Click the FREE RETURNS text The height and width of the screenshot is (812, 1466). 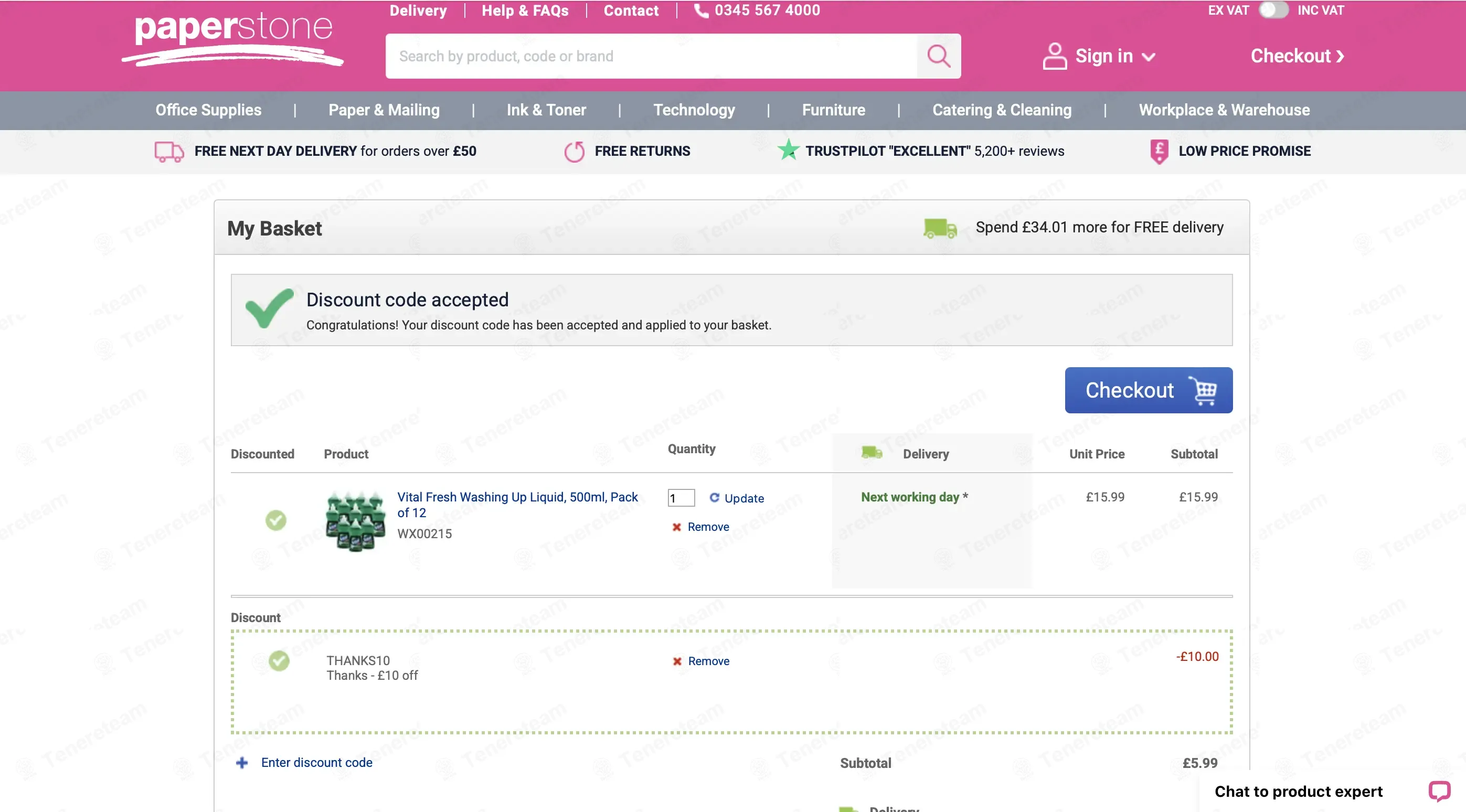642,152
